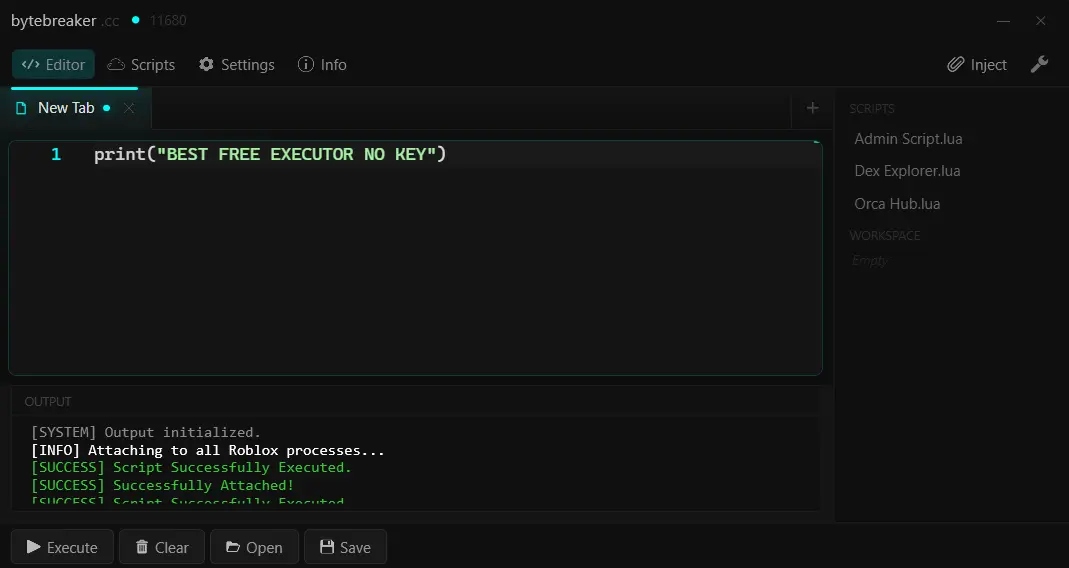This screenshot has width=1069, height=568.
Task: Close the New Tab editor tab
Action: [129, 108]
